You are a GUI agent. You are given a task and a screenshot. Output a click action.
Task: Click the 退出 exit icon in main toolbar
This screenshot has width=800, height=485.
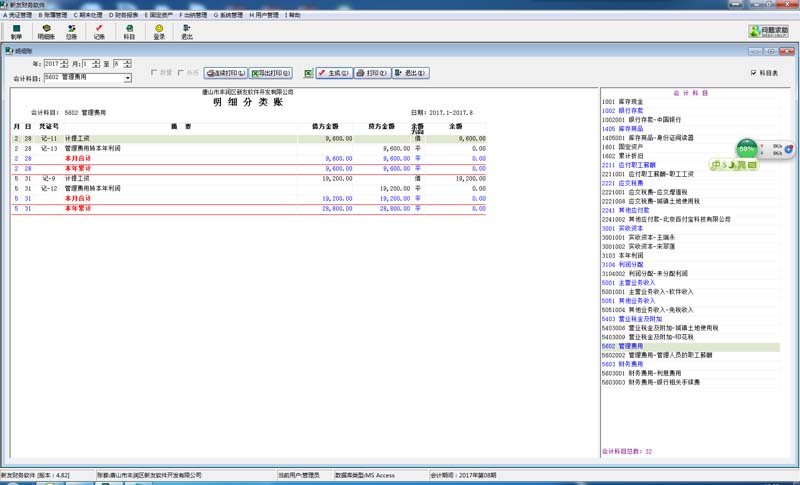[187, 32]
